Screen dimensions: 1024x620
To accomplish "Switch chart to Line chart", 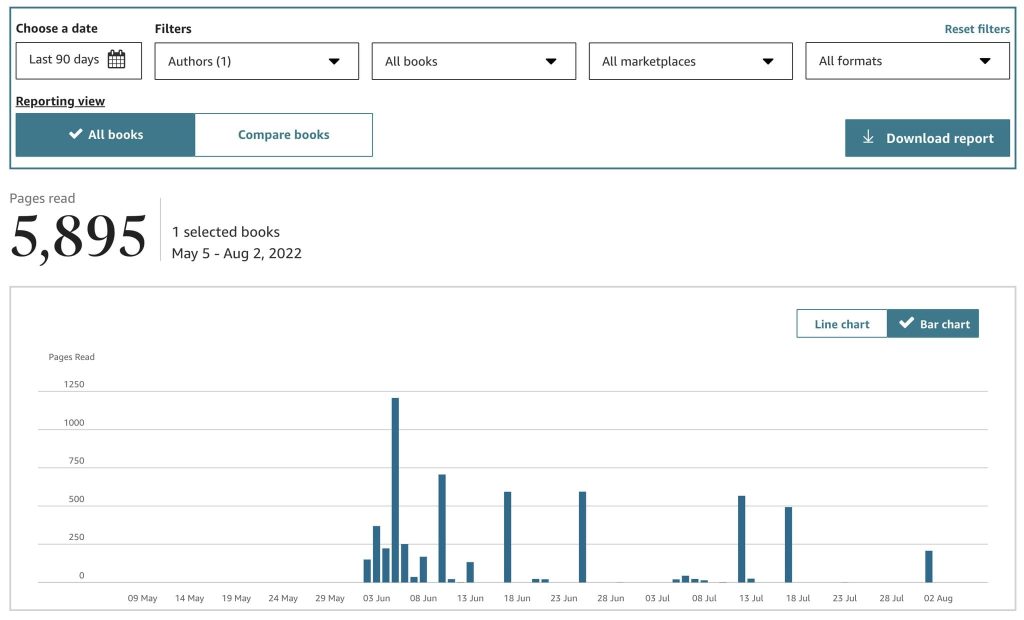I will click(840, 323).
